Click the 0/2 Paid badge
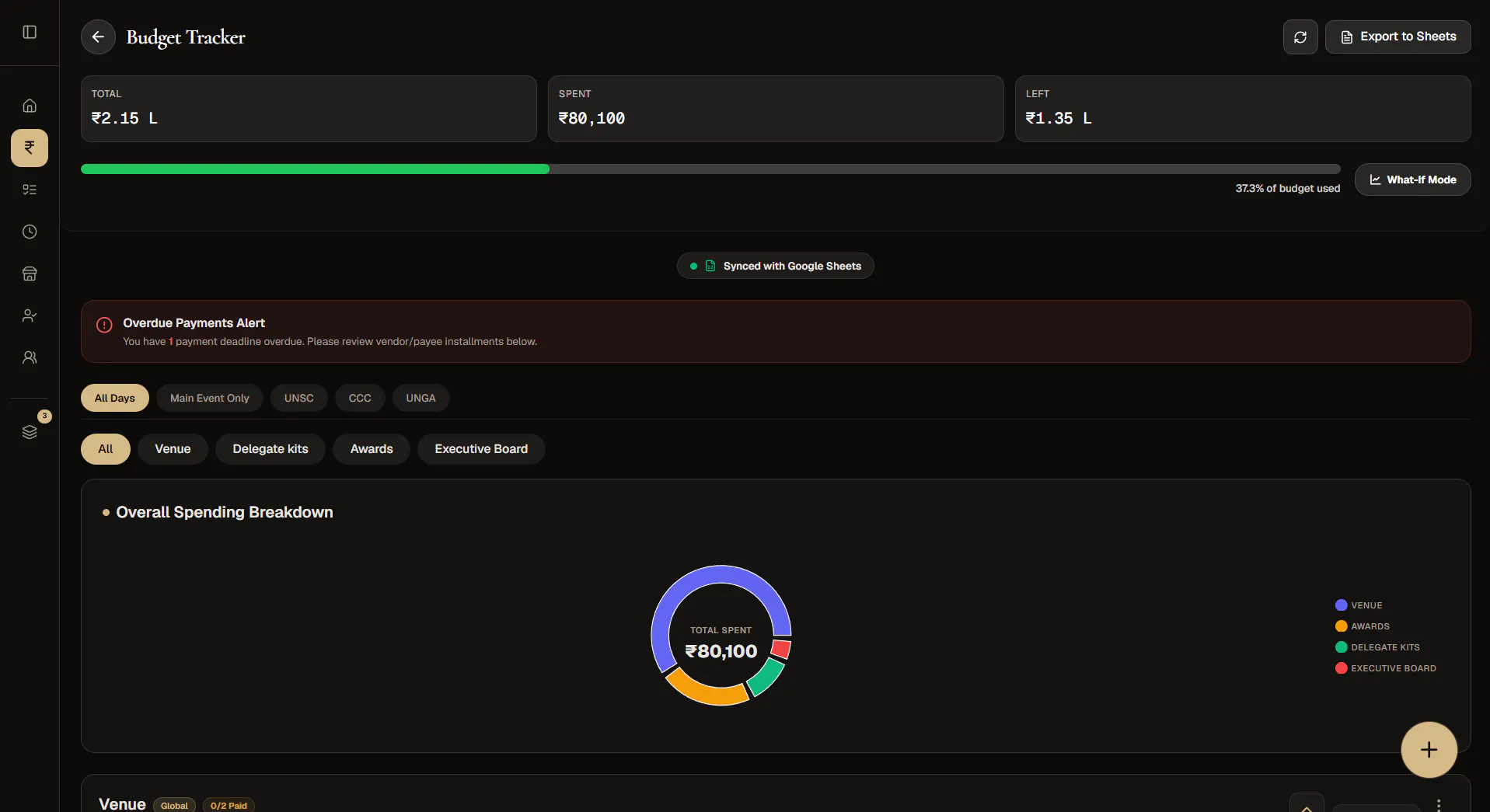 click(229, 806)
